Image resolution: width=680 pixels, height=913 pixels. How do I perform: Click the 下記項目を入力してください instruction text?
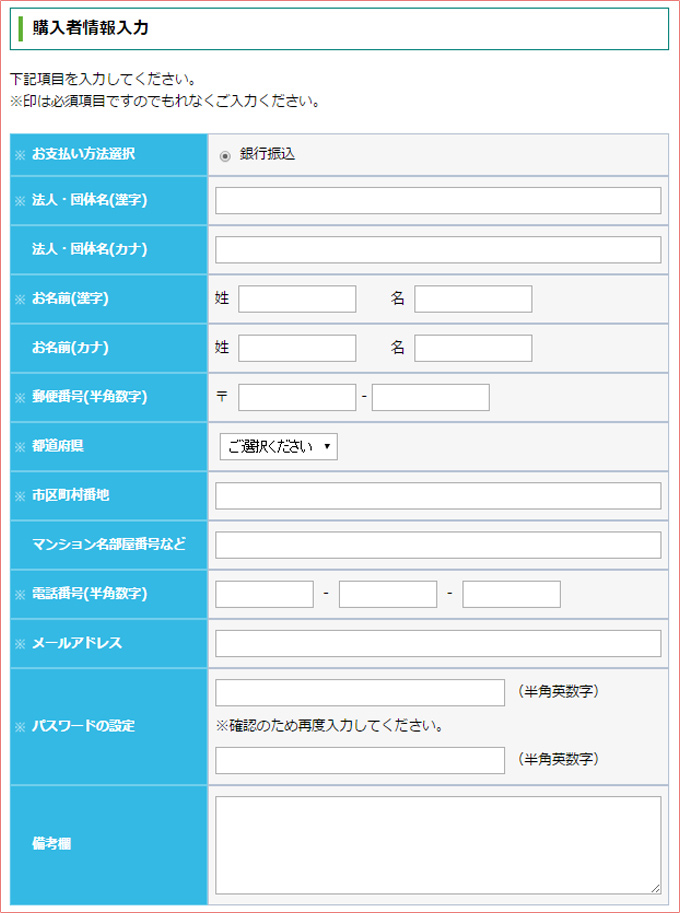tap(102, 79)
